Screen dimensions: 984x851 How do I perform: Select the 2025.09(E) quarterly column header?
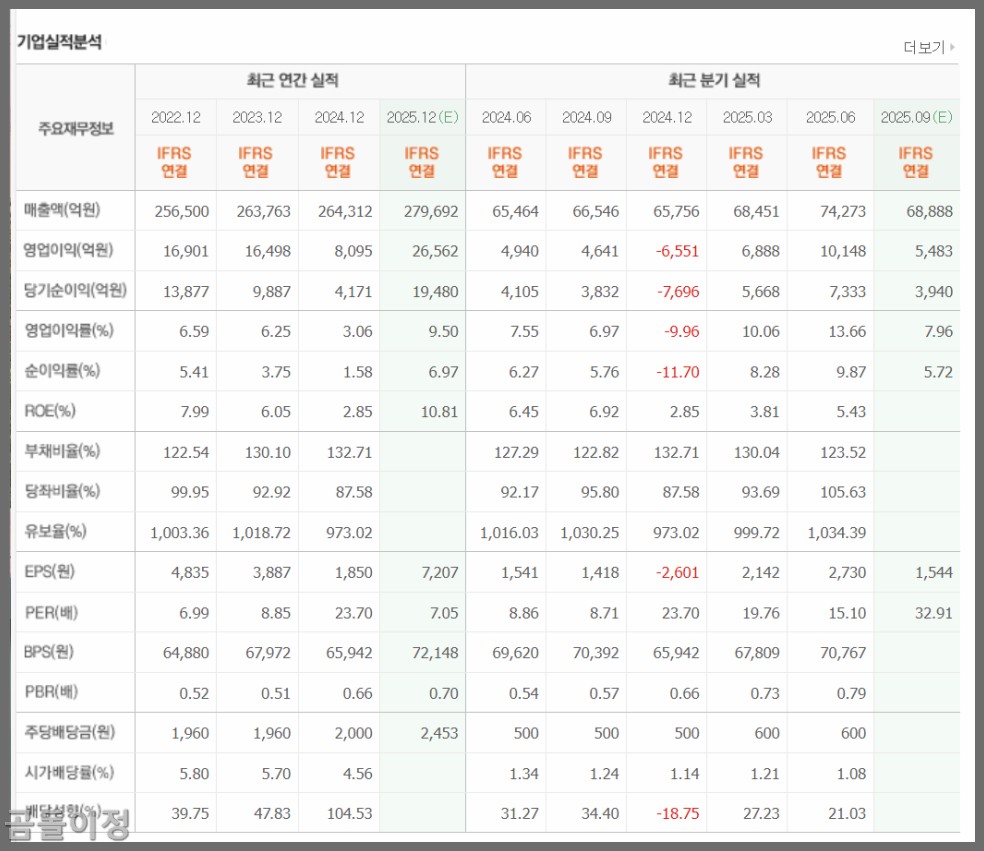coord(916,117)
